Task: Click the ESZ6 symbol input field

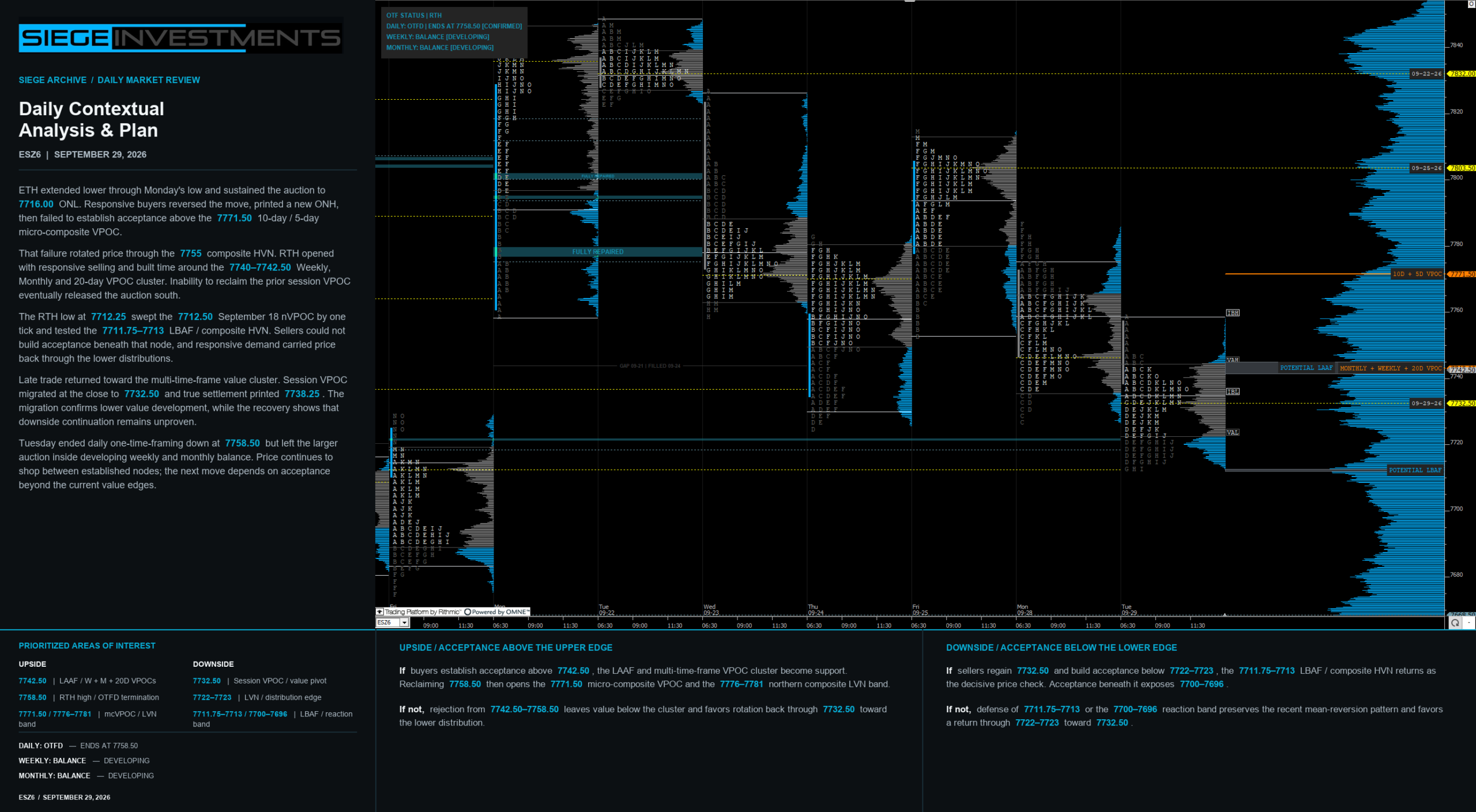Action: click(388, 622)
